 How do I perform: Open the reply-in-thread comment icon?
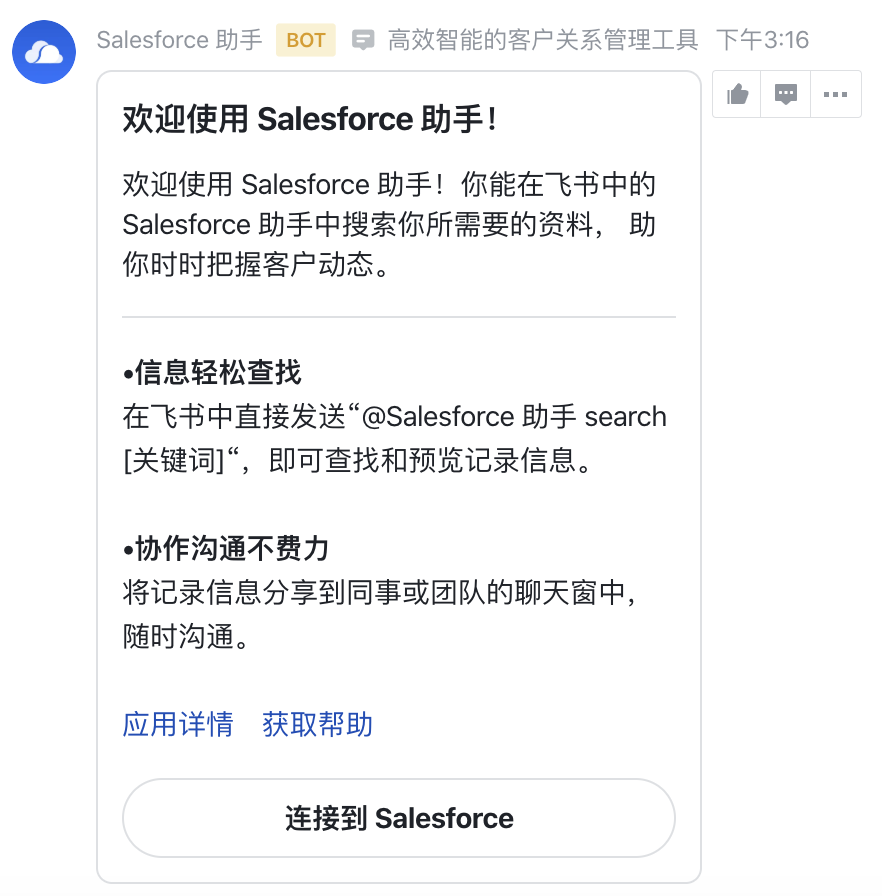click(x=785, y=94)
